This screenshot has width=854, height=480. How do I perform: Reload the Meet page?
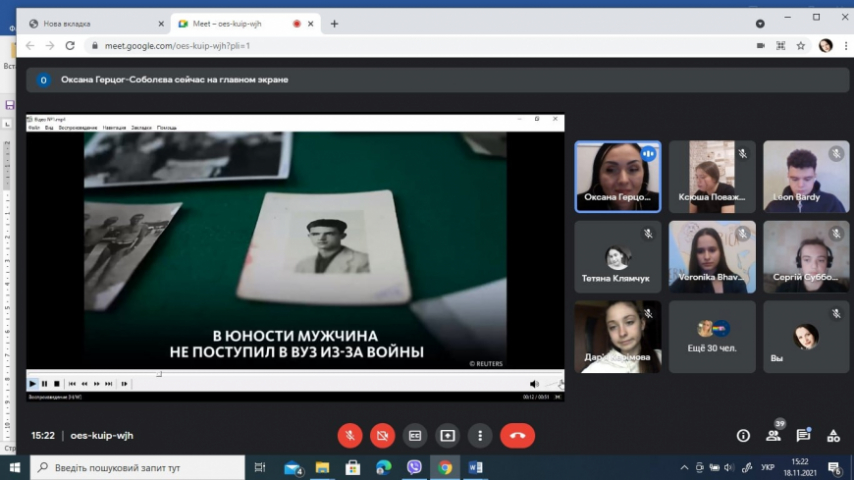(70, 45)
